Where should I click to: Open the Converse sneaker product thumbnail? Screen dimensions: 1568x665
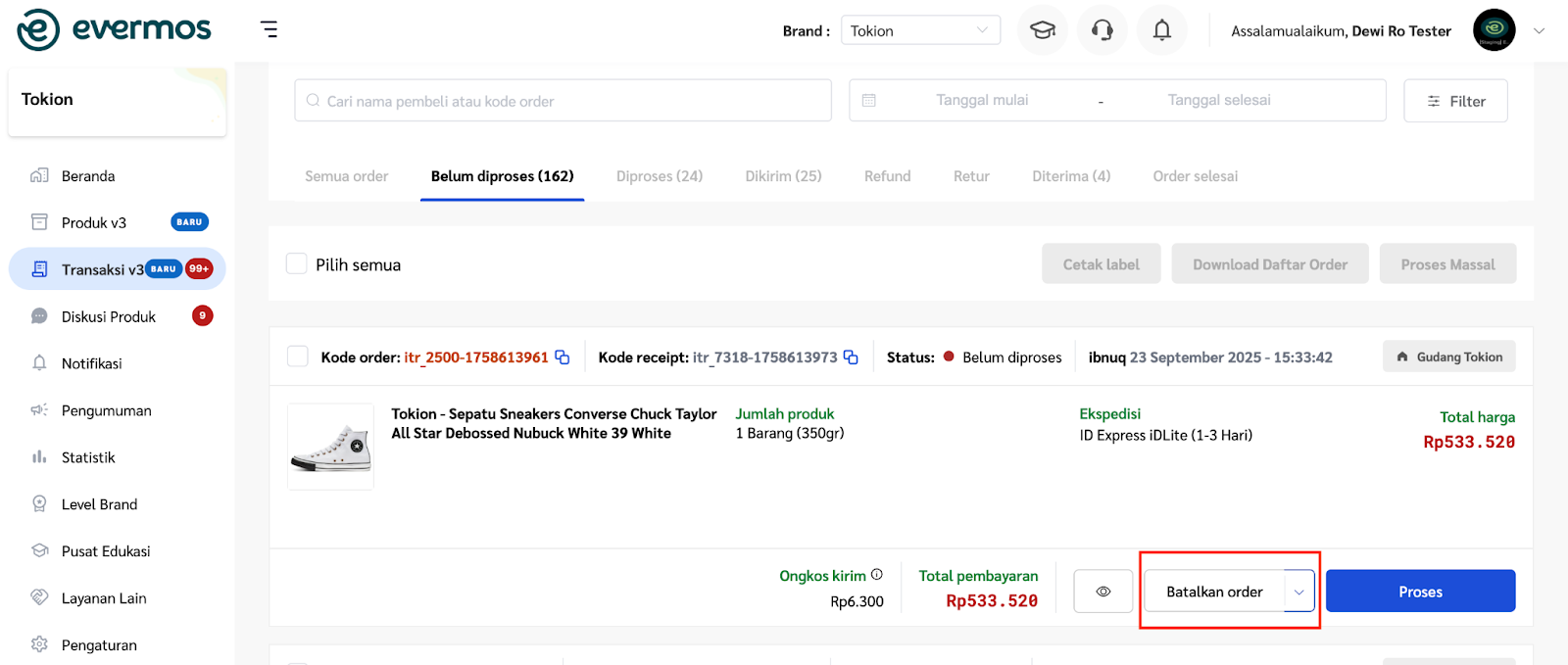tap(331, 447)
